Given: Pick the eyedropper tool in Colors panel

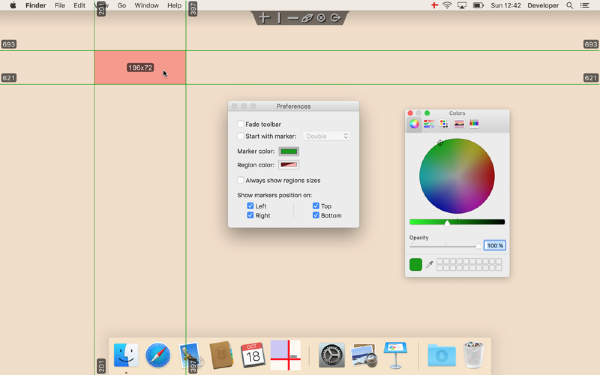Looking at the screenshot, I should 429,264.
